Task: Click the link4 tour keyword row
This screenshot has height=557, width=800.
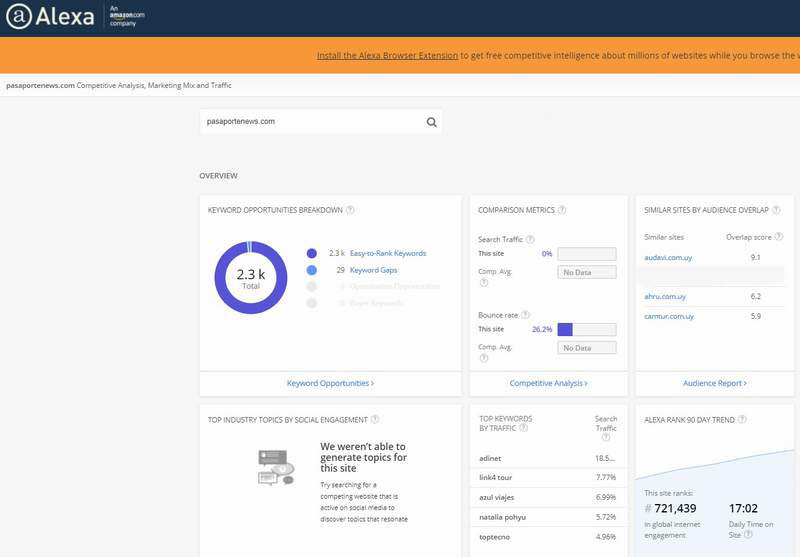Action: click(x=548, y=477)
